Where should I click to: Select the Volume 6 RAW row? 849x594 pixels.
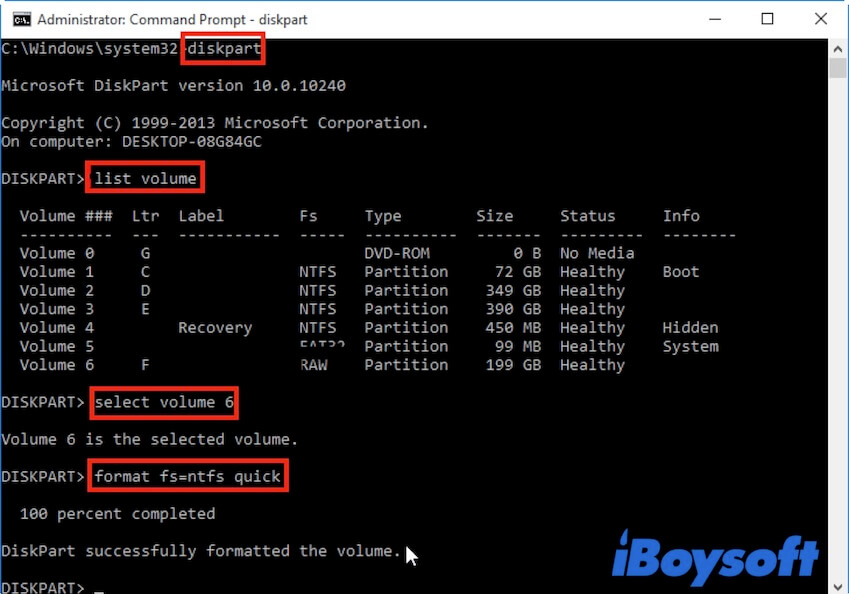click(300, 364)
